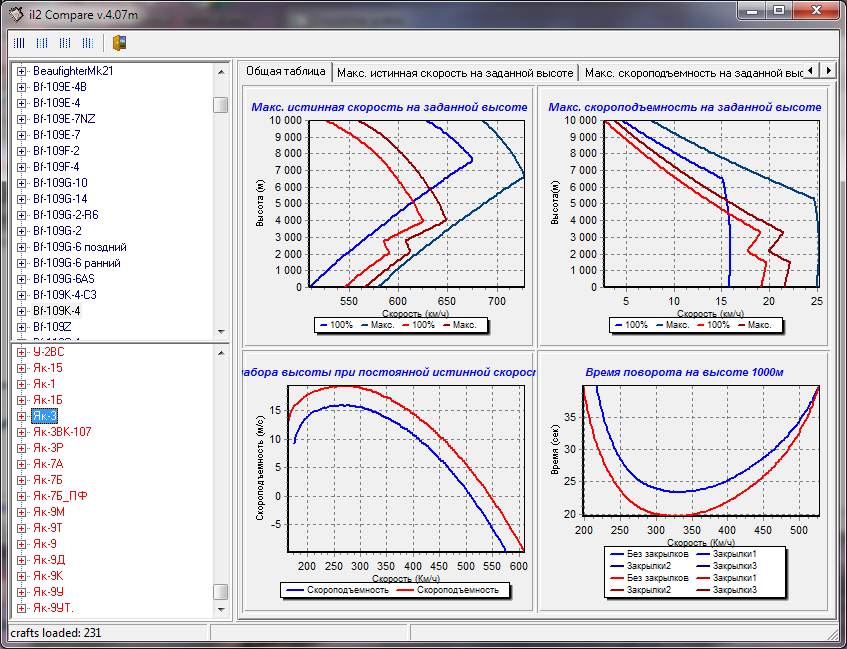Expand the Як-3 tree node
Screen dimensions: 847x649
pos(22,416)
